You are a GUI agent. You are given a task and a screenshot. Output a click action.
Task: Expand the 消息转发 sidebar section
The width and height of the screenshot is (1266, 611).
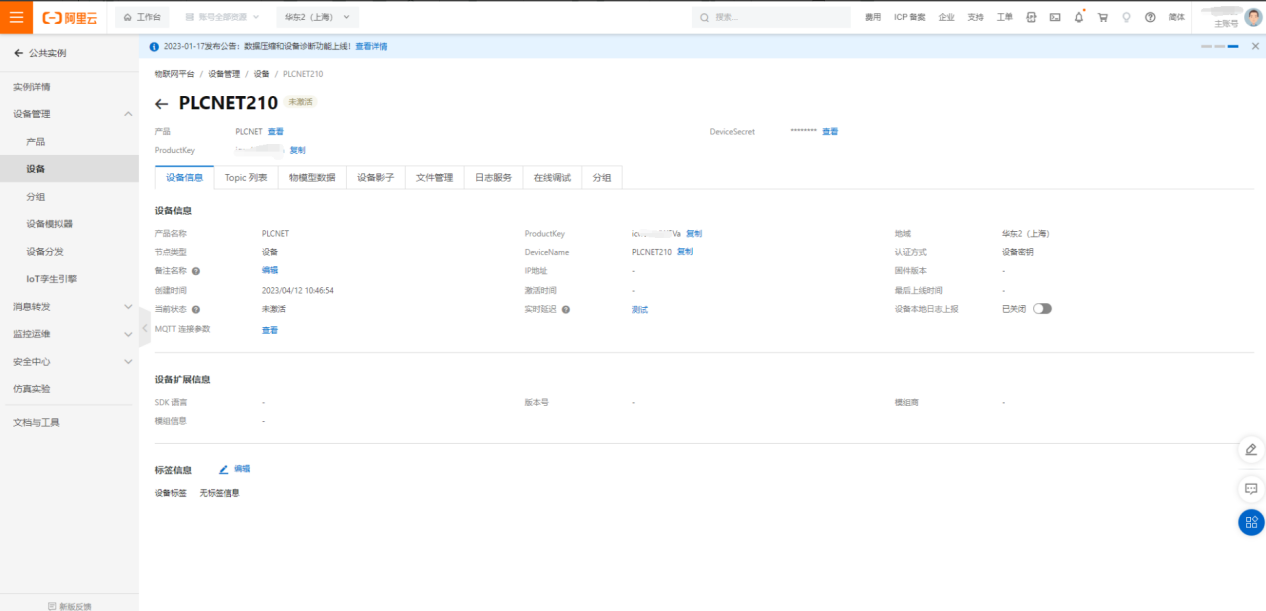pos(128,307)
